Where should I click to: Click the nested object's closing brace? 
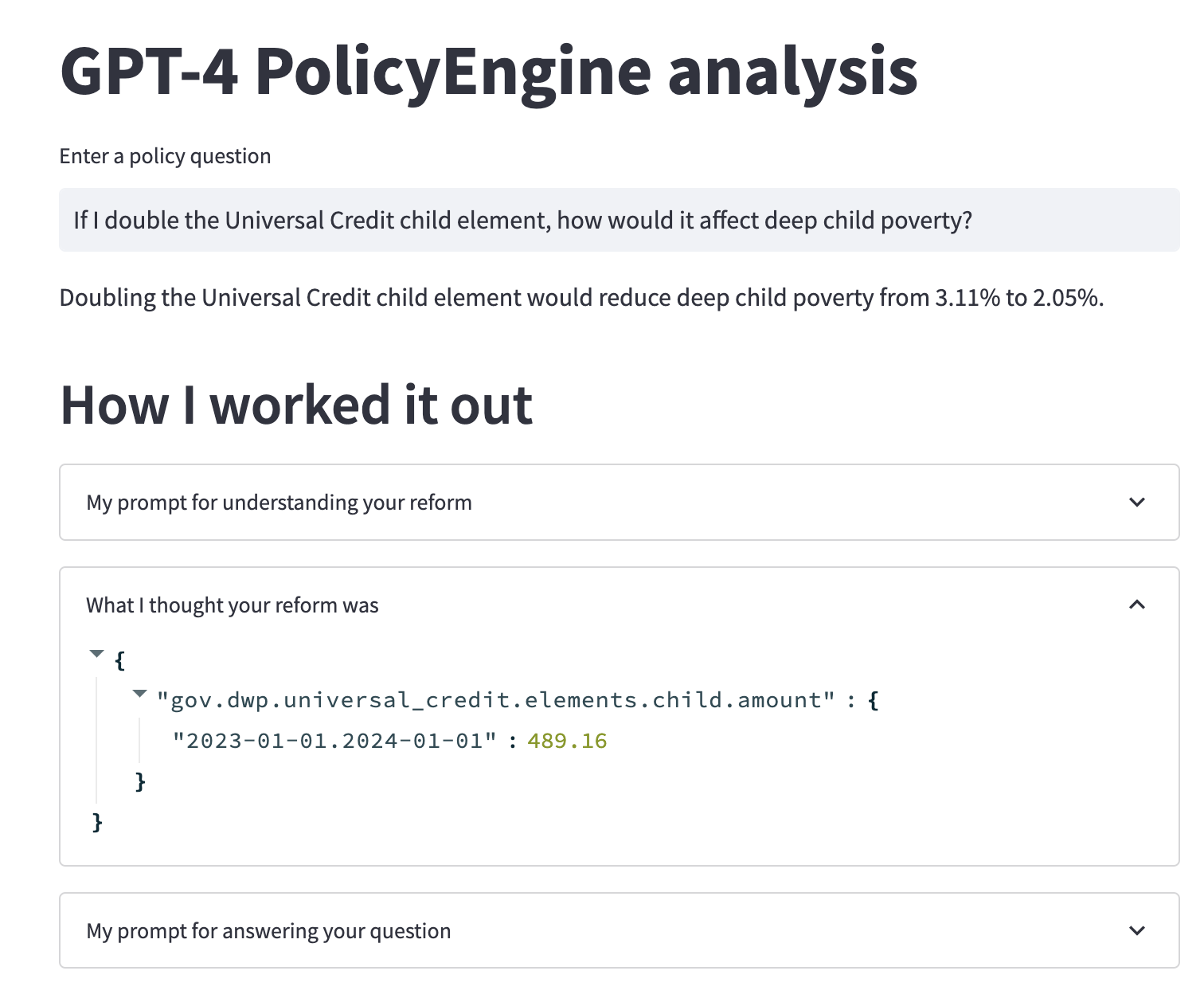tap(141, 781)
